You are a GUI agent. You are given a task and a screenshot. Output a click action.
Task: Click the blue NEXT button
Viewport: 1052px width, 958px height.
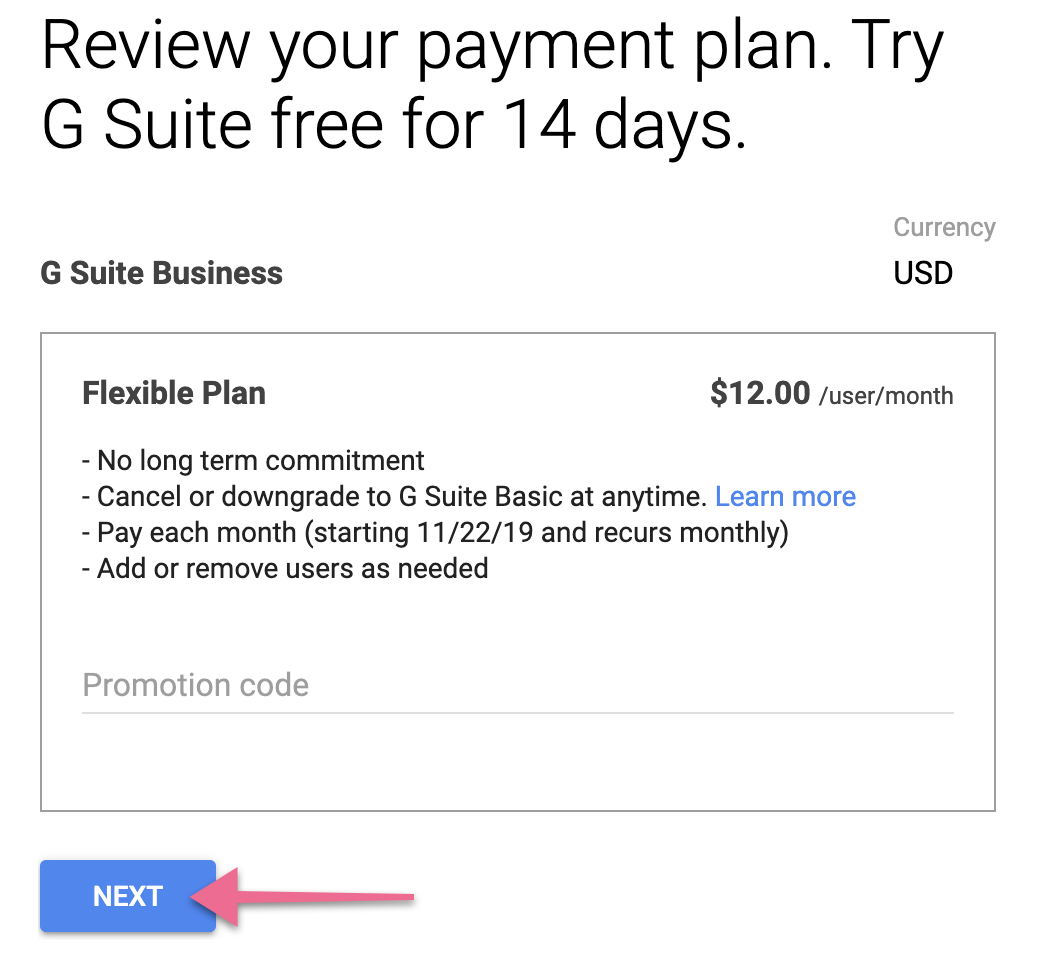128,896
